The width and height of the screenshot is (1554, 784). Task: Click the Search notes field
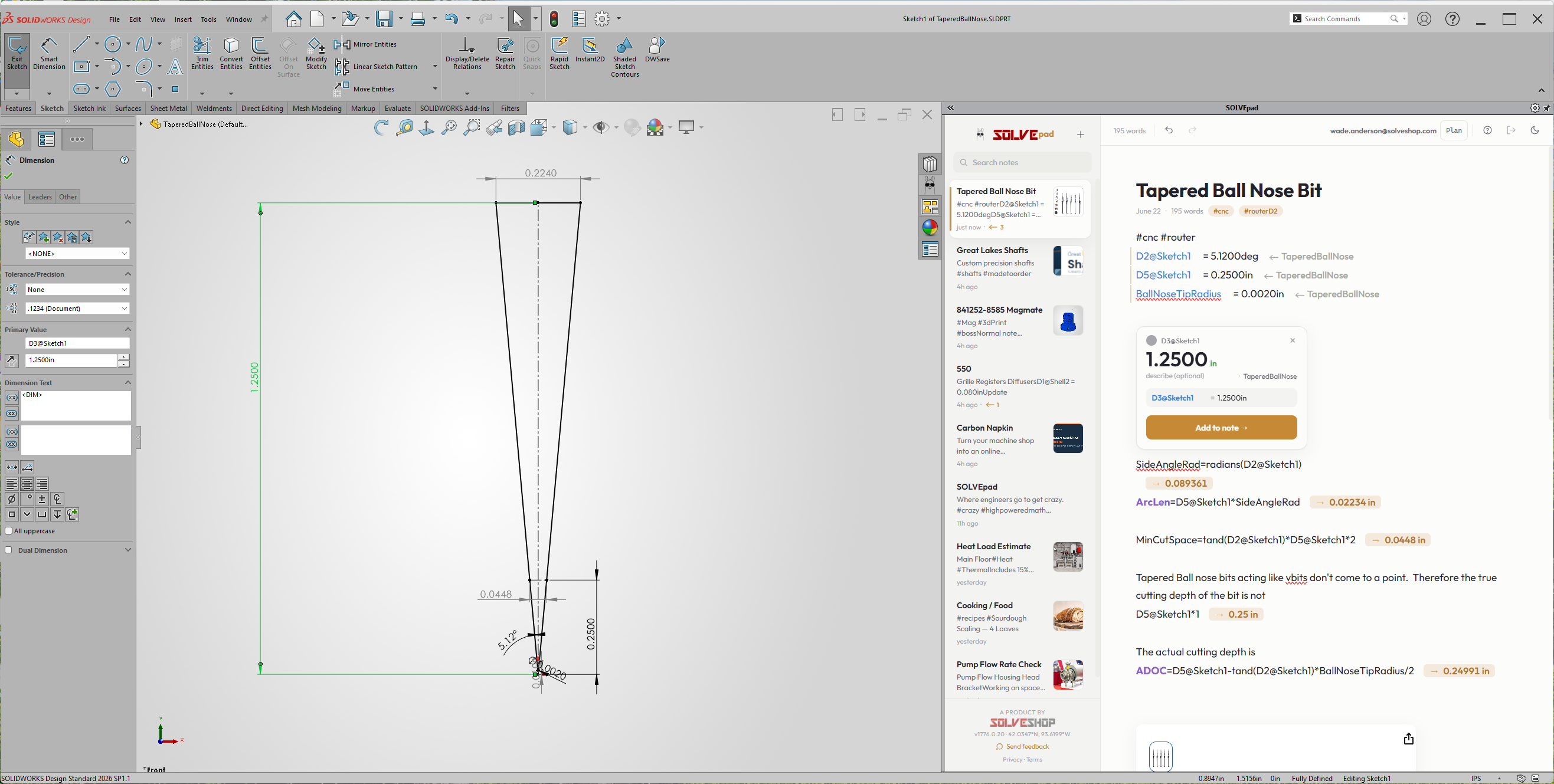coord(1023,163)
